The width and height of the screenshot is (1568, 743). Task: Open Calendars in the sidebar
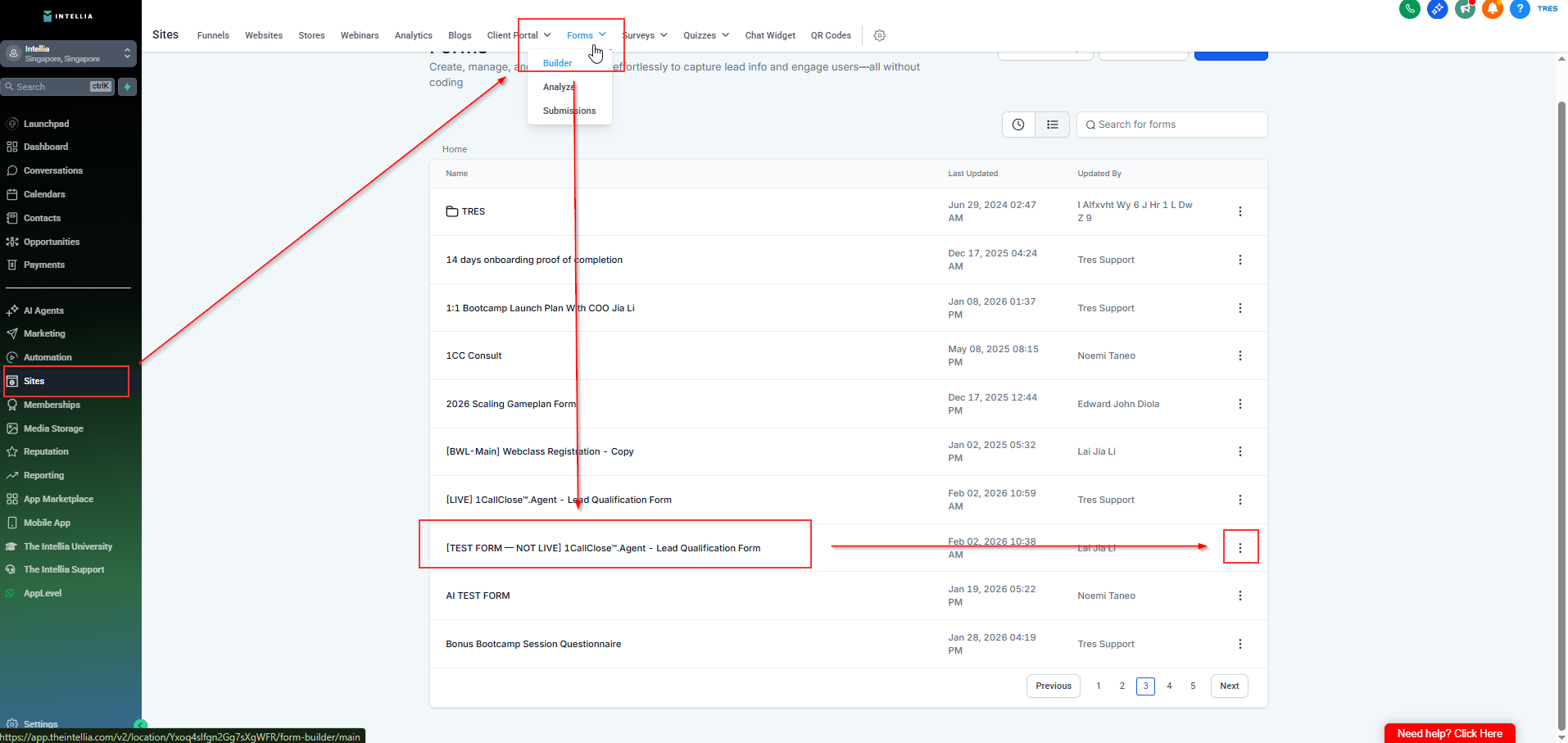44,194
